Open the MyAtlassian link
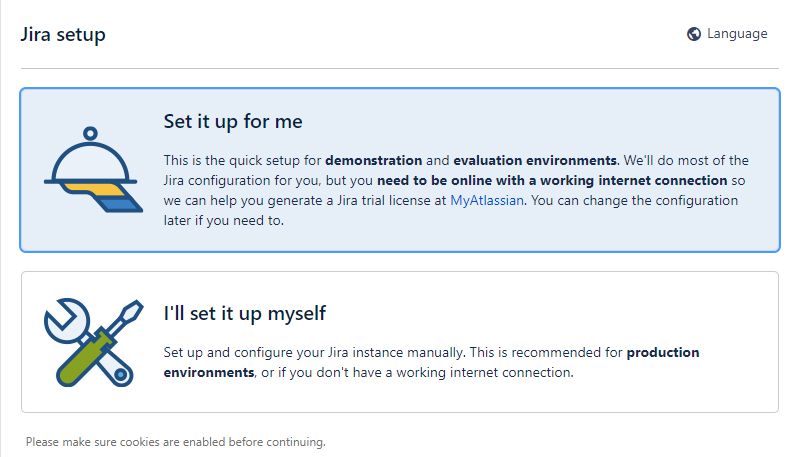This screenshot has height=457, width=799. pyautogui.click(x=487, y=201)
